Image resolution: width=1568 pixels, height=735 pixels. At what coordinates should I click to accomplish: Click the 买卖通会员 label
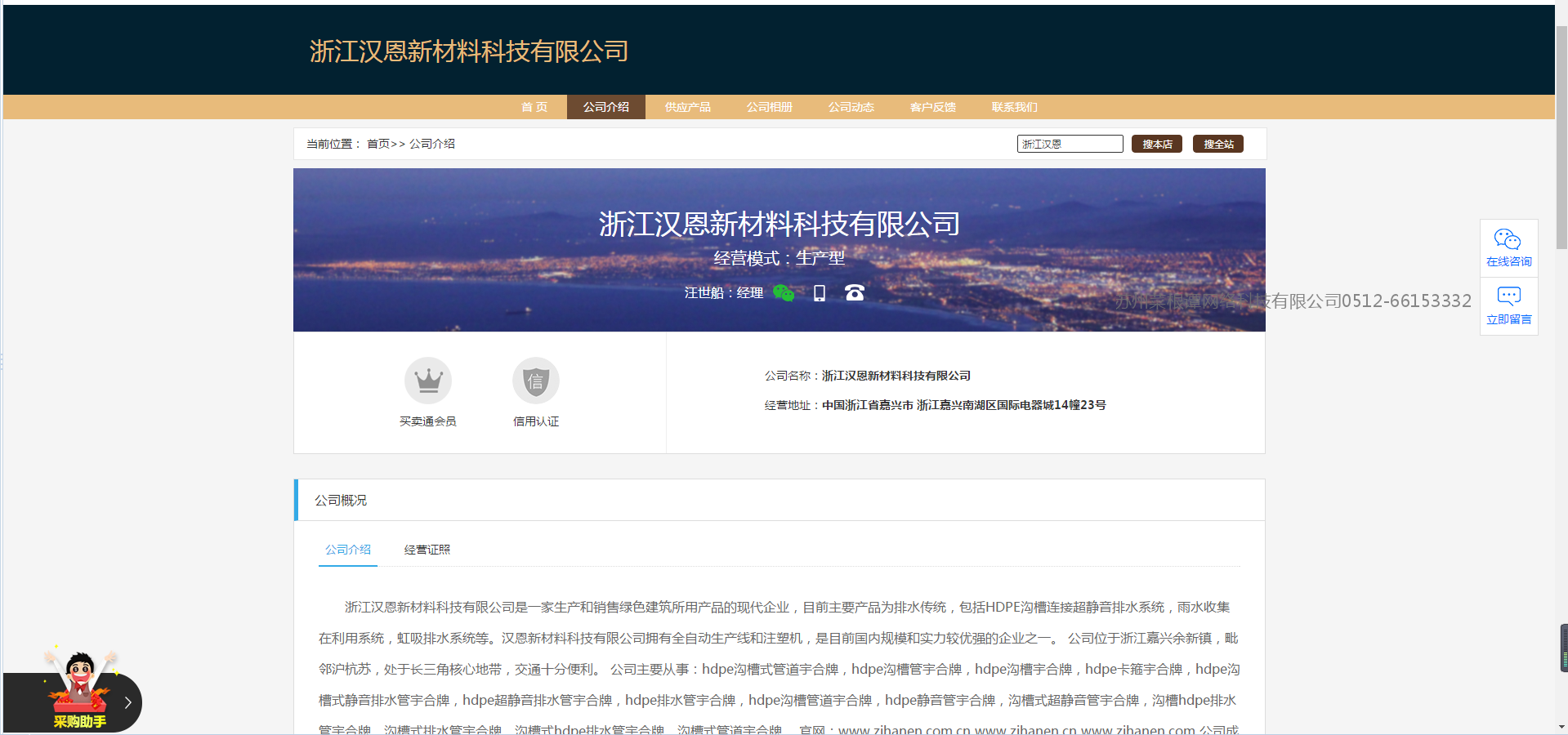click(x=428, y=421)
